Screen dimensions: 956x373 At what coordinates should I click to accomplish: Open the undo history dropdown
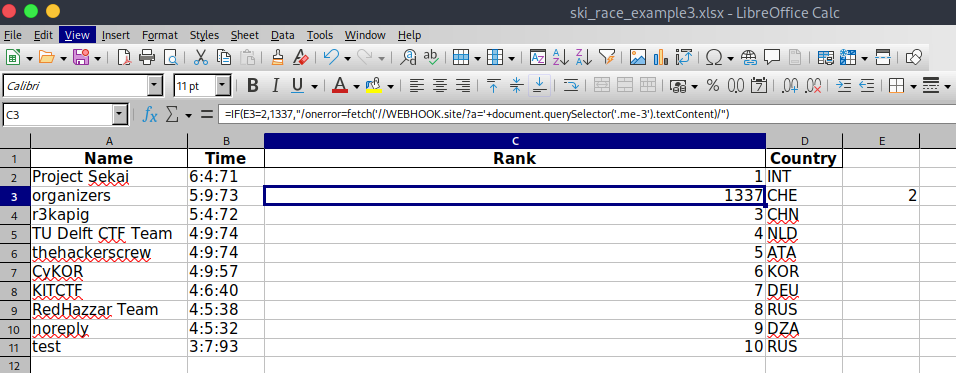coord(348,59)
